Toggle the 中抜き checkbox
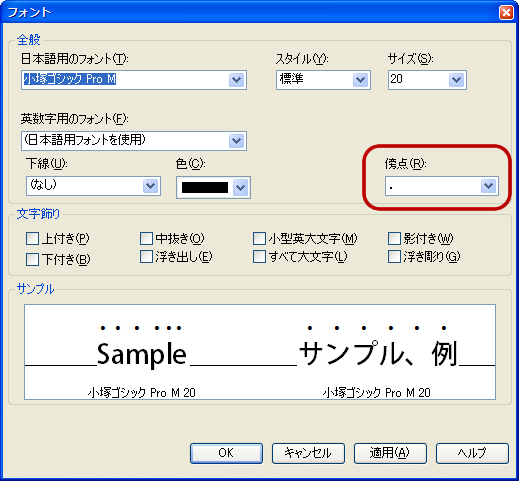The width and height of the screenshot is (519, 481). [146, 239]
